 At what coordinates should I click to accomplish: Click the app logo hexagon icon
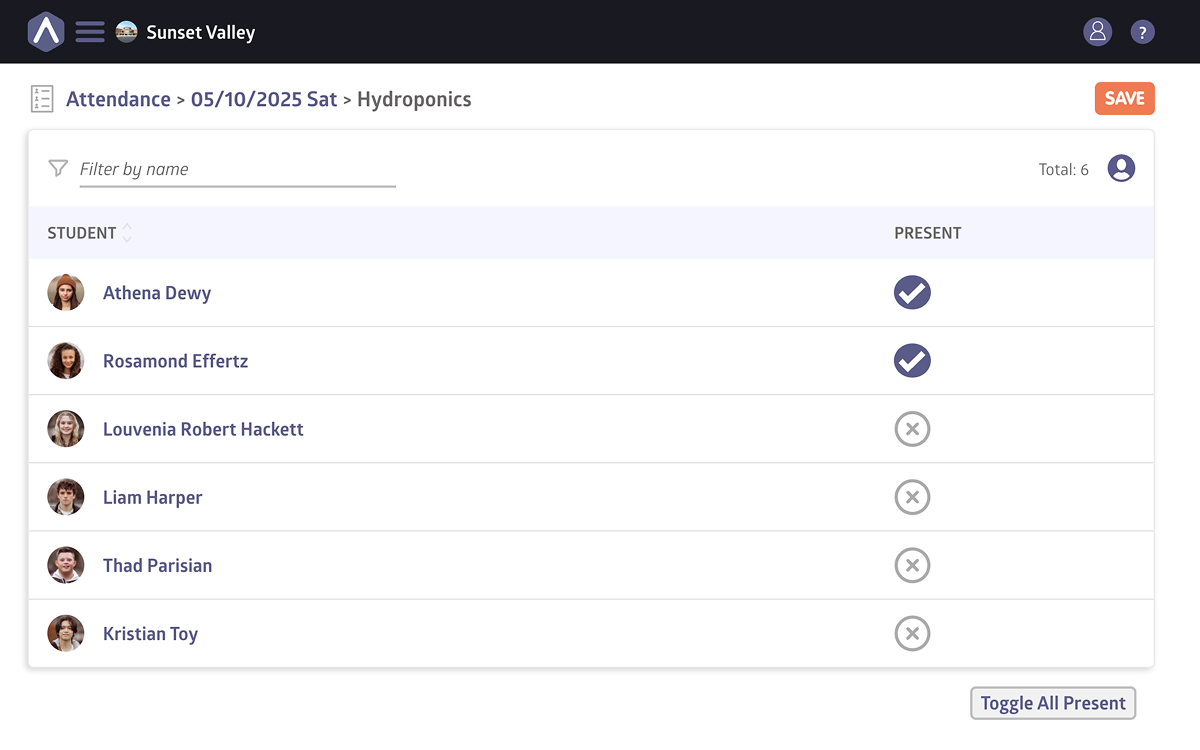46,32
